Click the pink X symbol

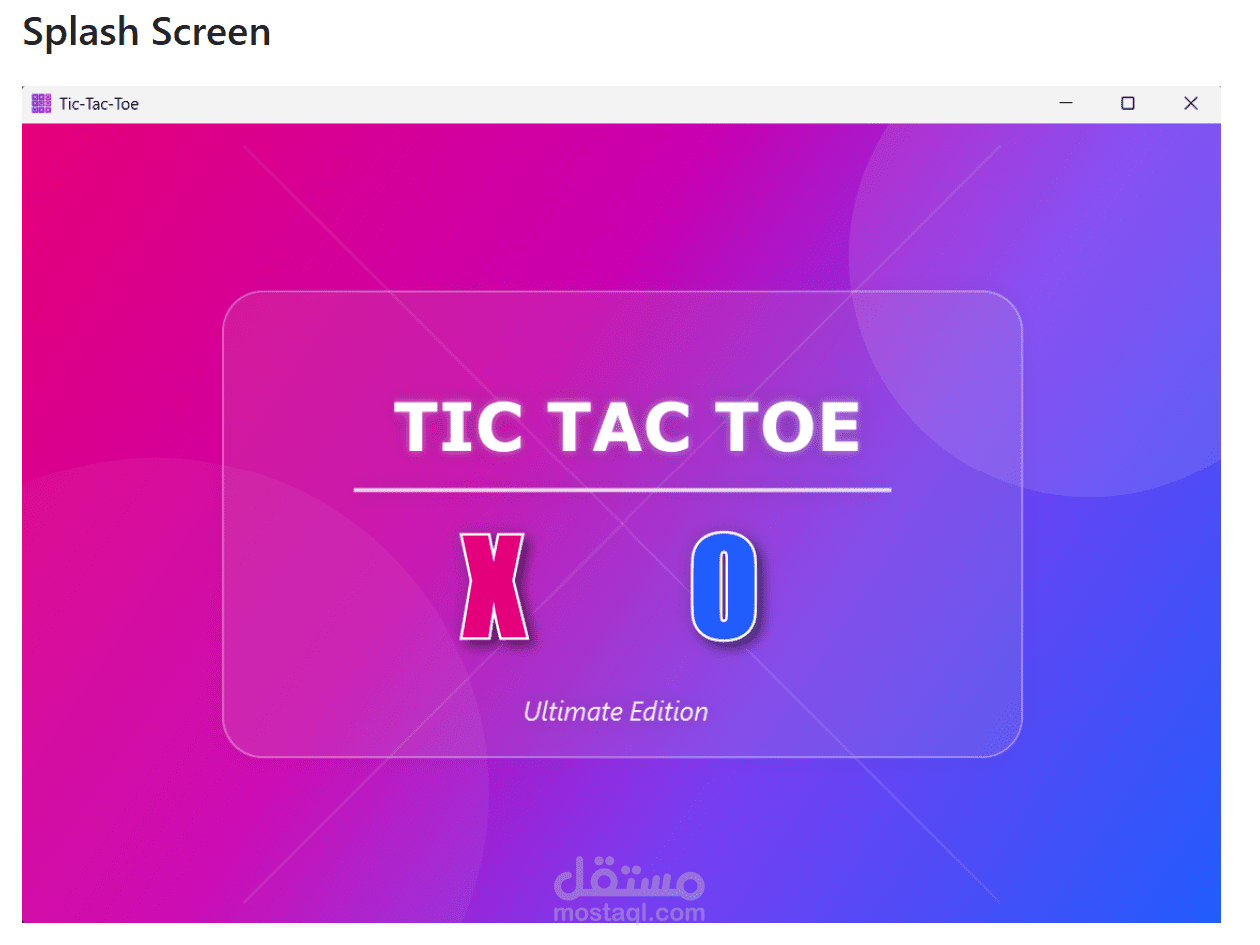492,587
